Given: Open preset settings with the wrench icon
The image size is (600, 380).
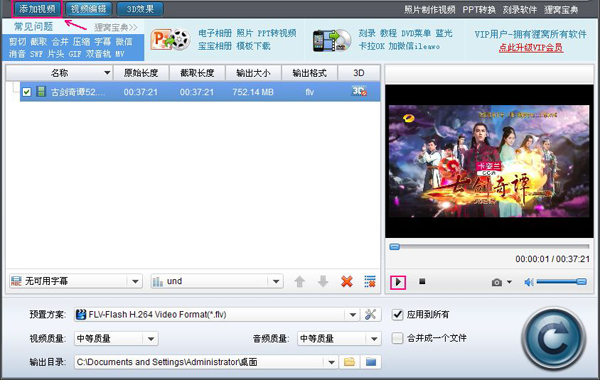Looking at the screenshot, I should 370,315.
